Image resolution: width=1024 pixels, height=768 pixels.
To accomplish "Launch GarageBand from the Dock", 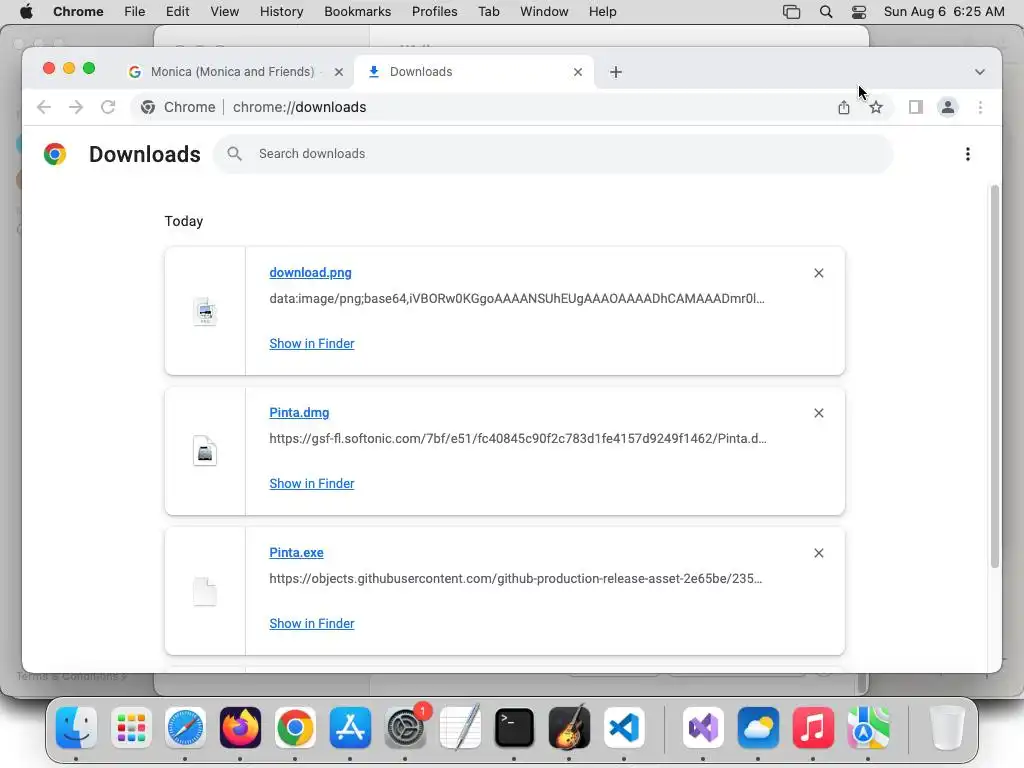I will [x=569, y=728].
